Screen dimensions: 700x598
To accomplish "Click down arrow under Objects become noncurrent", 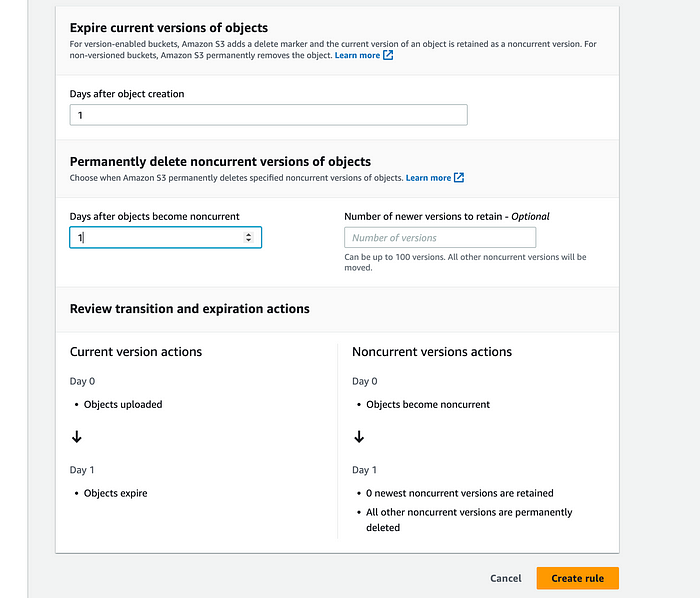I will [359, 436].
